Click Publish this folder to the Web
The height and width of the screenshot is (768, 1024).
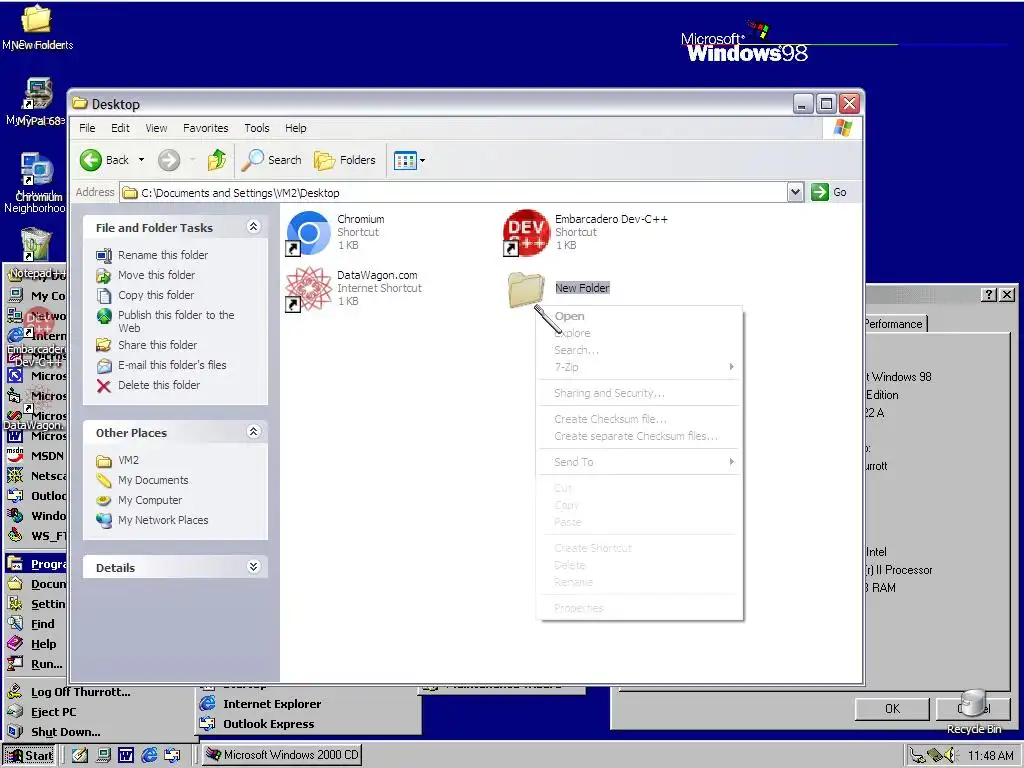click(176, 321)
